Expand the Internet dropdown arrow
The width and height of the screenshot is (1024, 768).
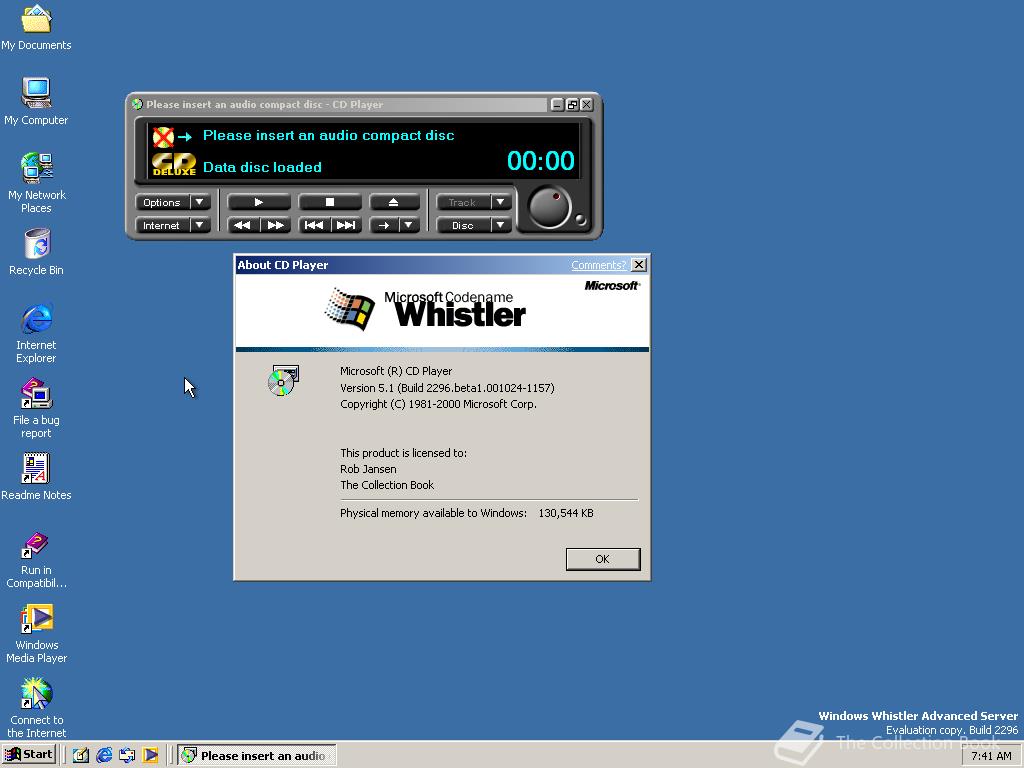click(x=200, y=225)
